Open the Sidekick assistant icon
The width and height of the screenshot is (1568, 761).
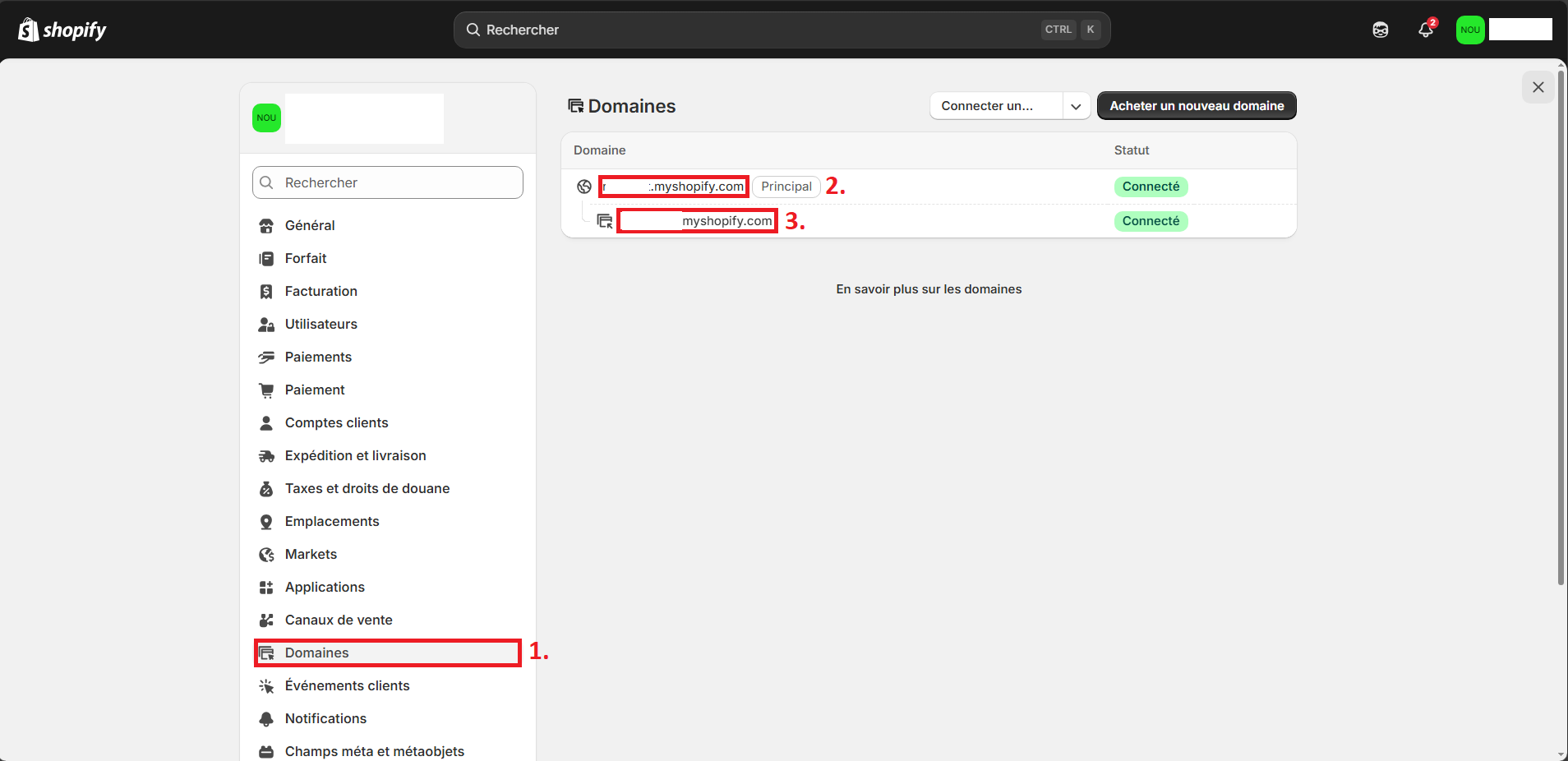click(1381, 30)
